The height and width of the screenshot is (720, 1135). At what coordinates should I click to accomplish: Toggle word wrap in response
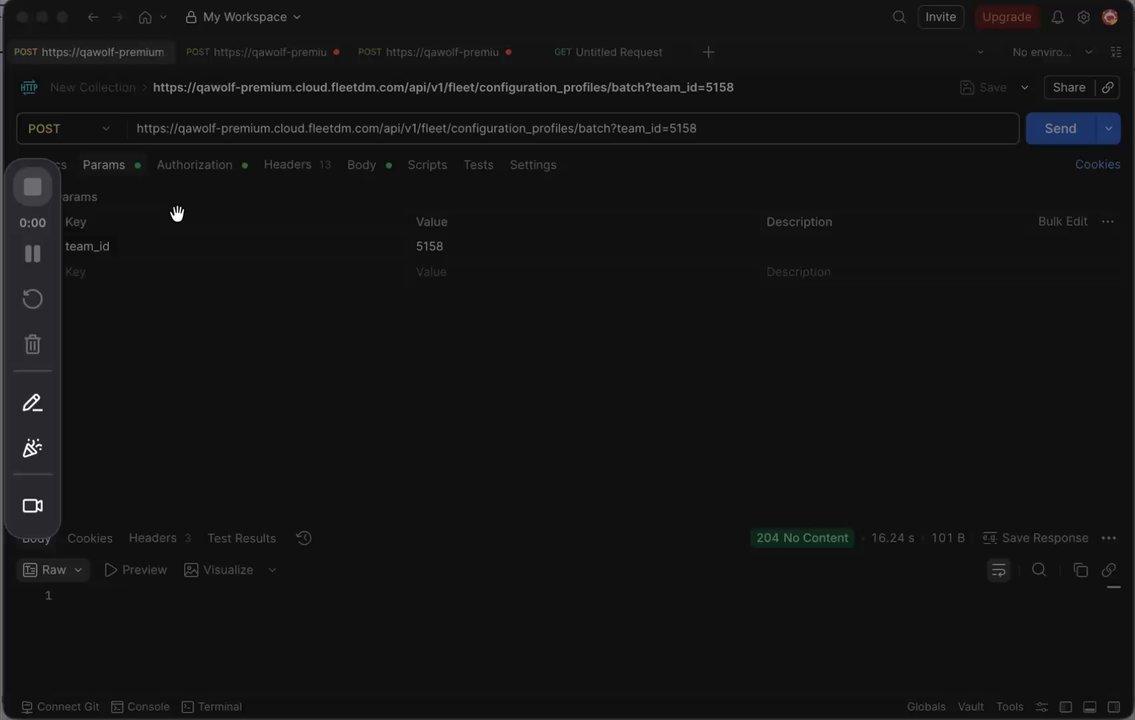click(999, 570)
